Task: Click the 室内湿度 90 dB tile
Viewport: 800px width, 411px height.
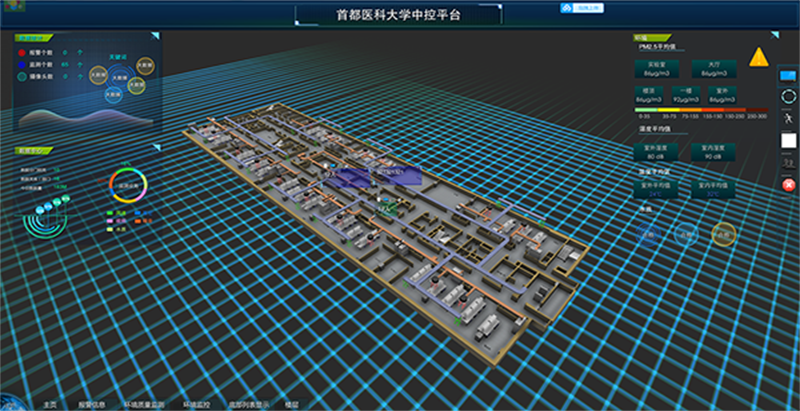Action: click(x=713, y=152)
